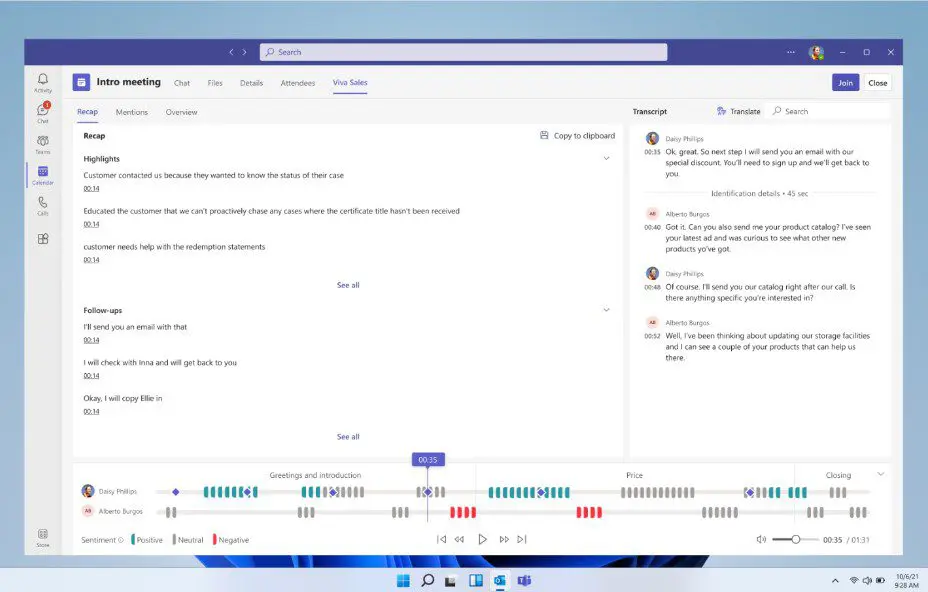Open the profile avatar in title bar
Screen dimensions: 928x592
[817, 52]
